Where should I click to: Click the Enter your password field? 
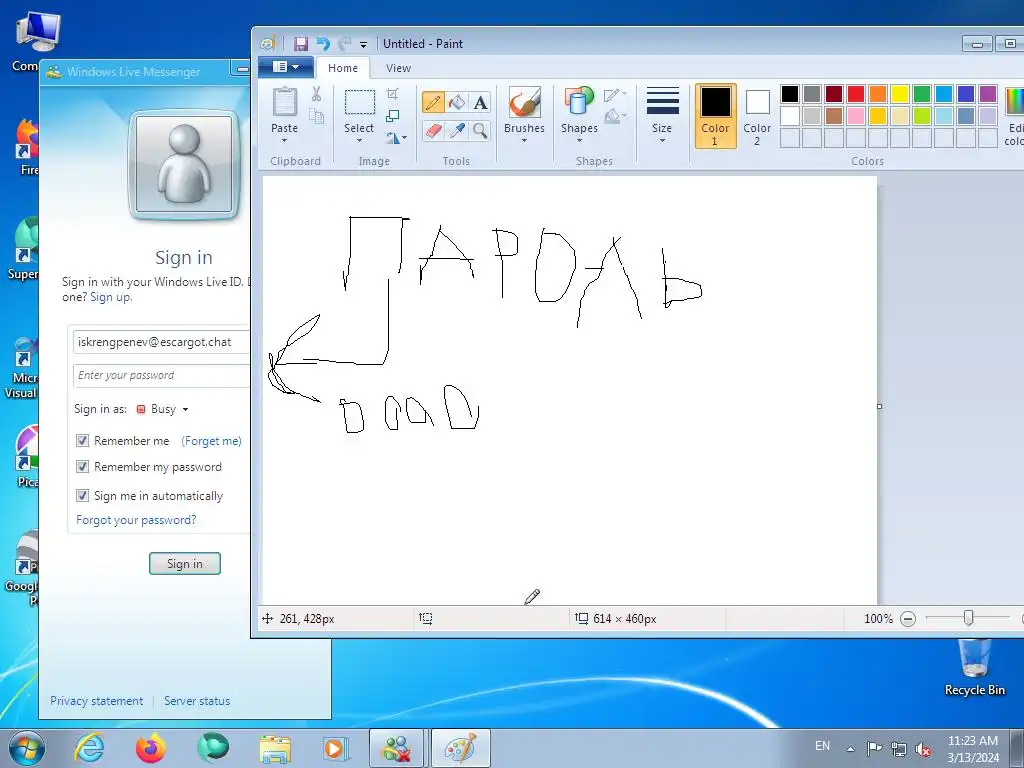click(x=162, y=376)
